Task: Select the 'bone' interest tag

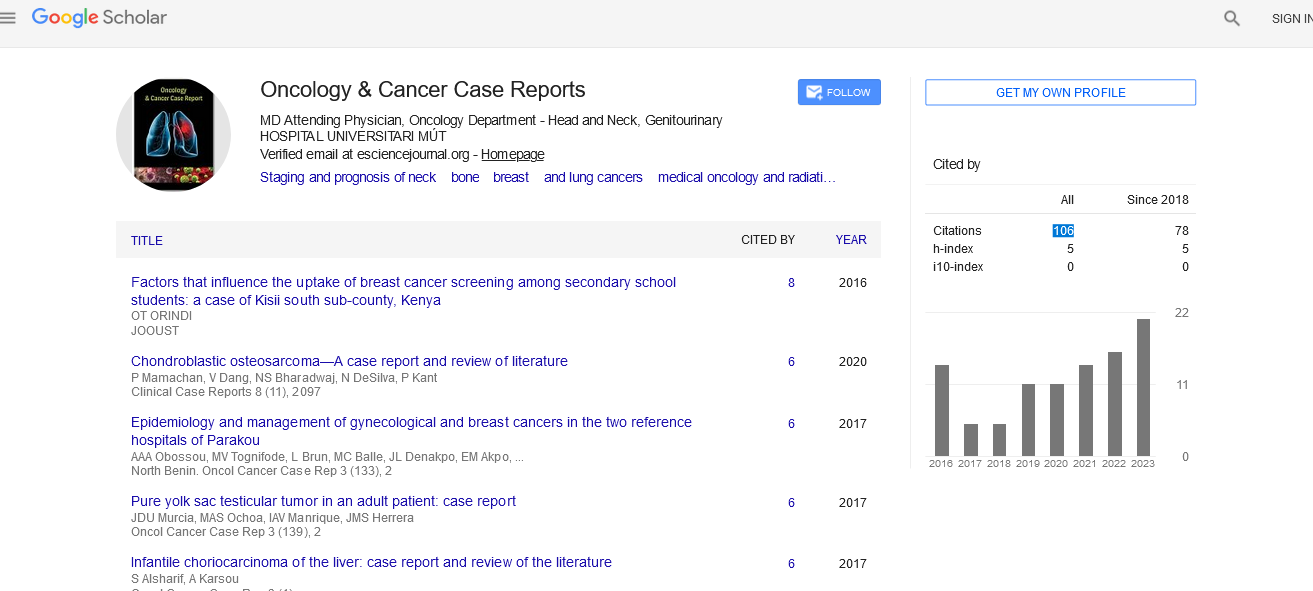Action: tap(465, 177)
